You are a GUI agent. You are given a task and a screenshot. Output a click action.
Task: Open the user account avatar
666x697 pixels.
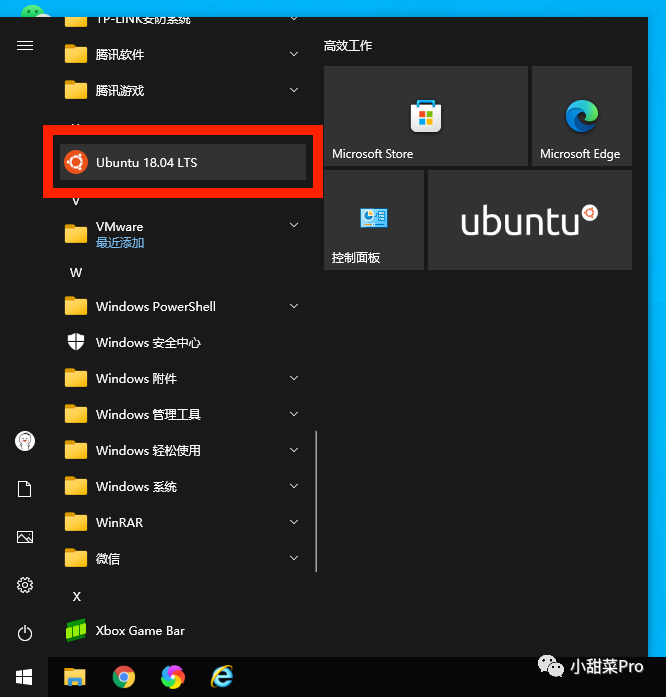tap(25, 441)
